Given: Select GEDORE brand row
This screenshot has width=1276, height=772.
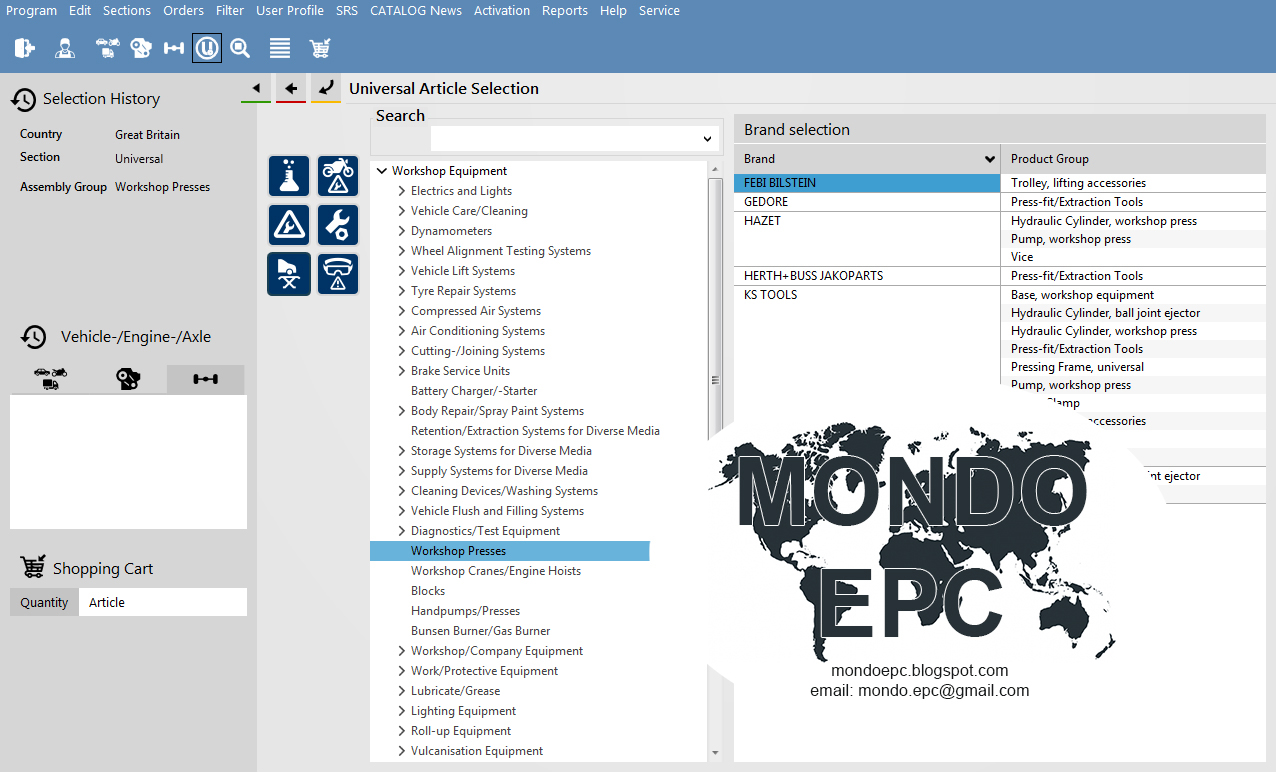Looking at the screenshot, I should (x=867, y=202).
